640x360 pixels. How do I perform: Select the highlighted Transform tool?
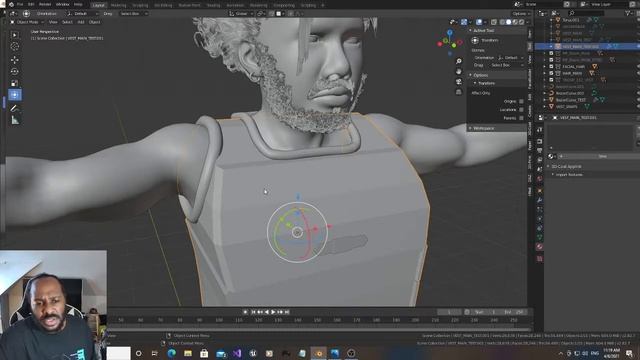click(15, 95)
